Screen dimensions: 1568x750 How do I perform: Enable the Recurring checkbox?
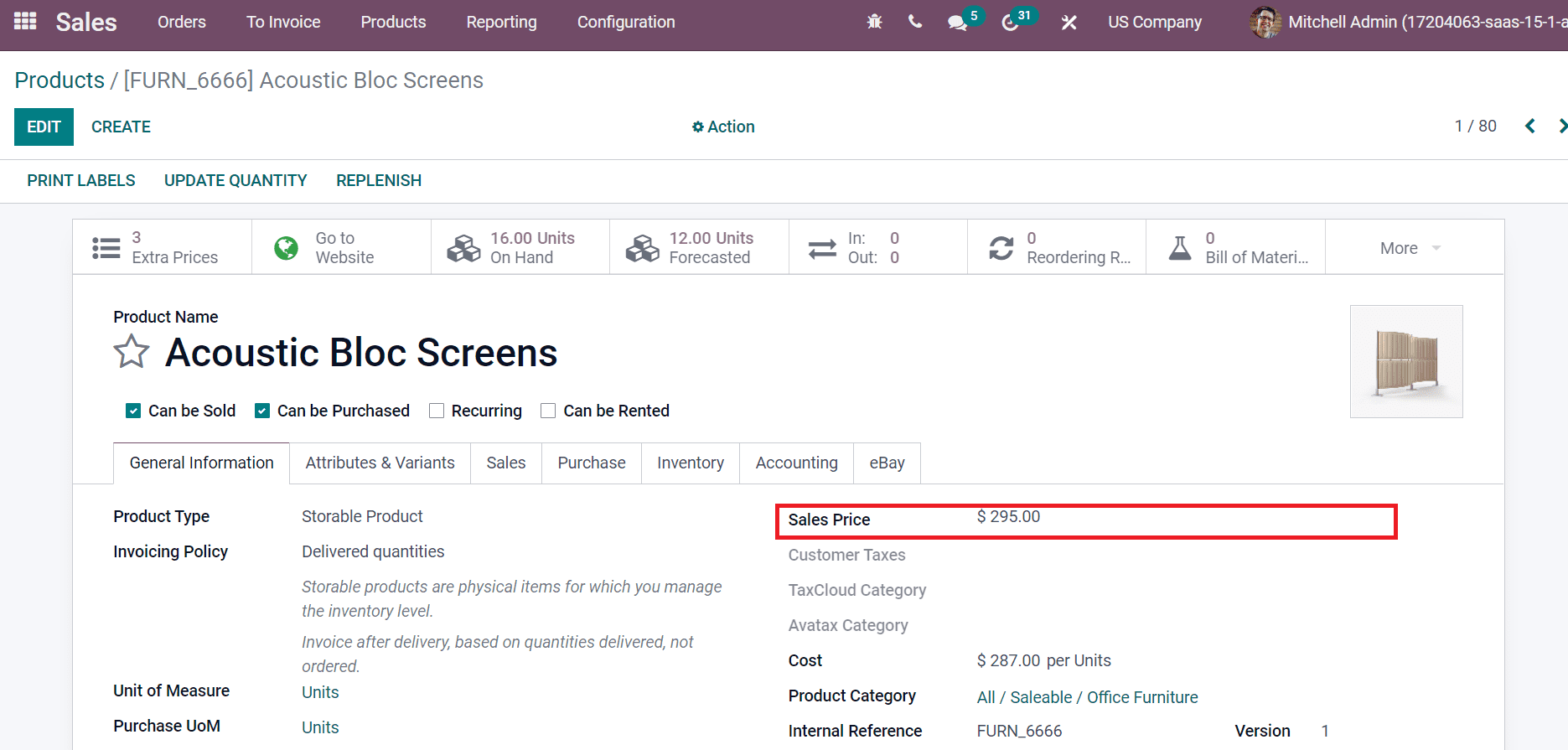click(437, 411)
